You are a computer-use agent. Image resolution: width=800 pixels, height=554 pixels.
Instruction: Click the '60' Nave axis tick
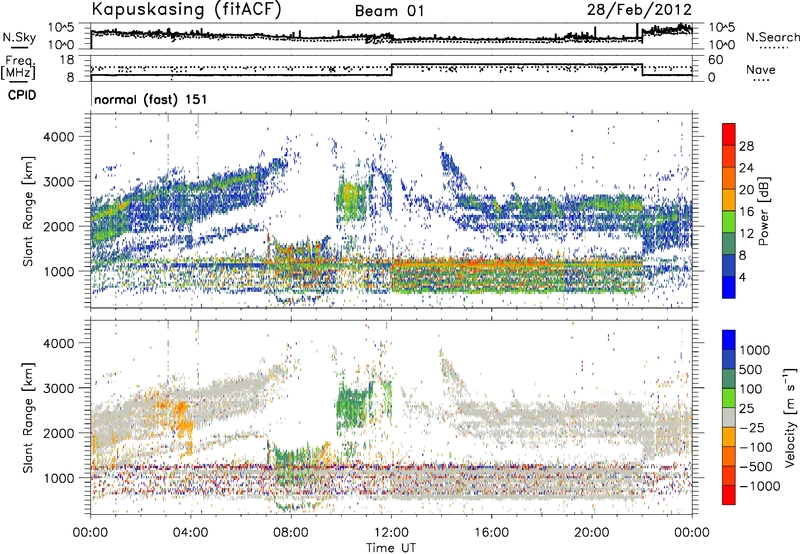click(716, 60)
